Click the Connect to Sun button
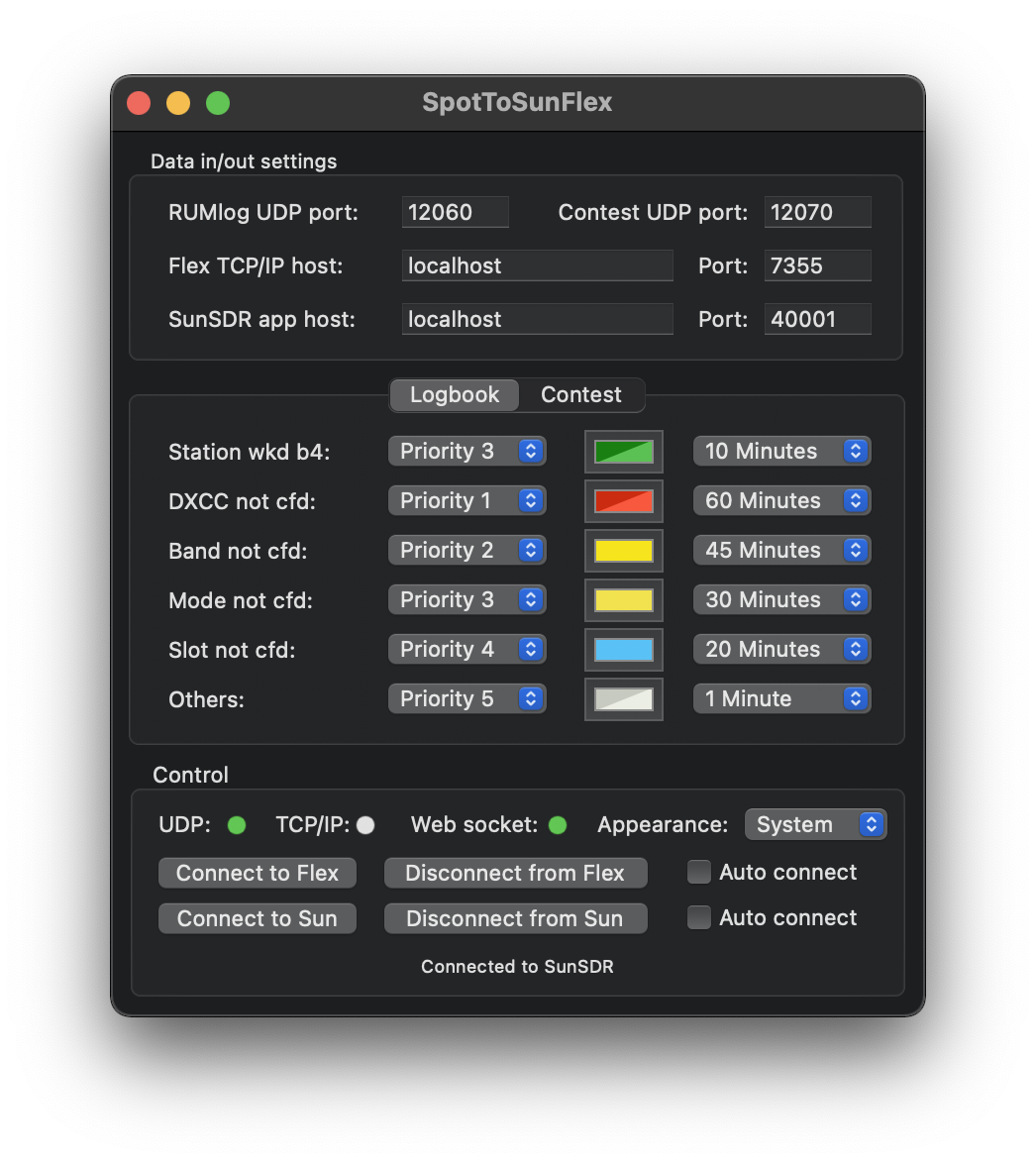The width and height of the screenshot is (1036, 1163). [x=258, y=918]
